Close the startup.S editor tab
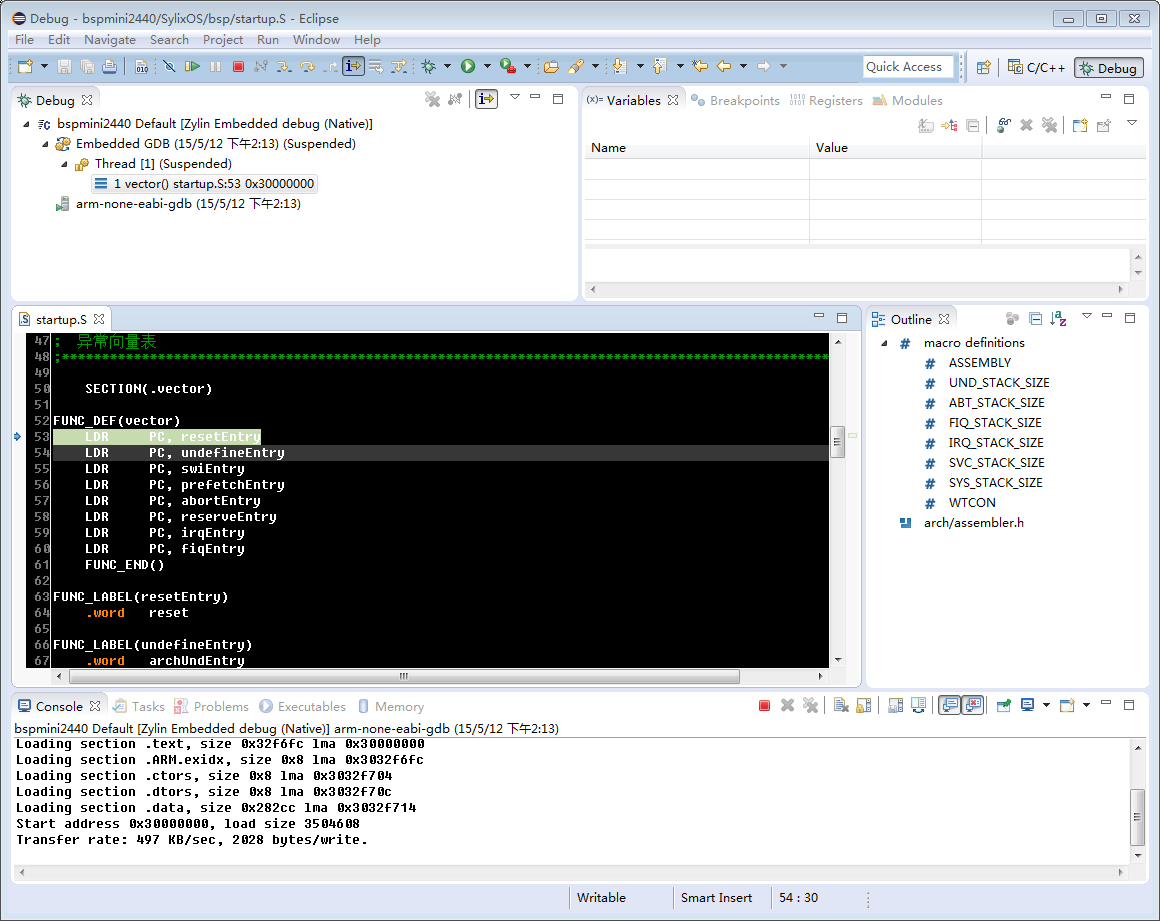This screenshot has height=921, width=1160. click(x=99, y=319)
